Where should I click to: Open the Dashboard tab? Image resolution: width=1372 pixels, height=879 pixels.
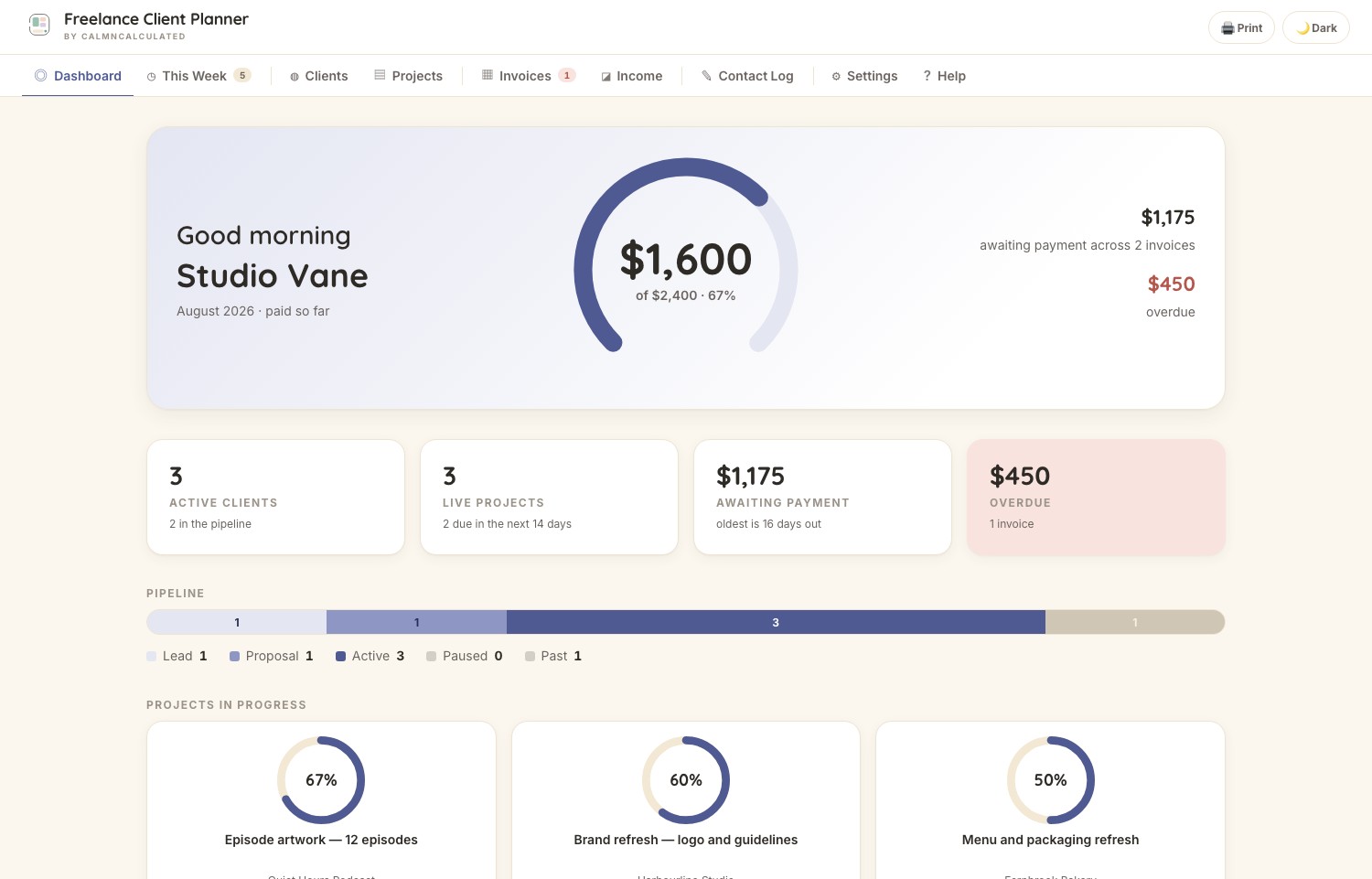[x=78, y=76]
